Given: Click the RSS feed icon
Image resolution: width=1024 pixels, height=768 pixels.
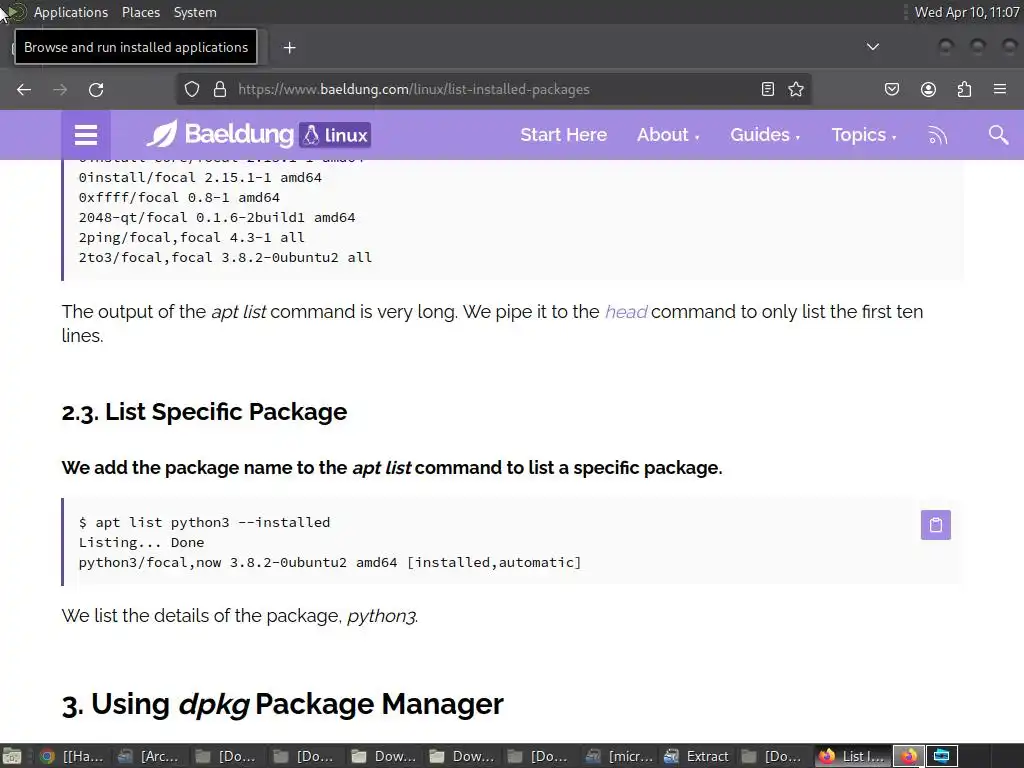Looking at the screenshot, I should [937, 135].
